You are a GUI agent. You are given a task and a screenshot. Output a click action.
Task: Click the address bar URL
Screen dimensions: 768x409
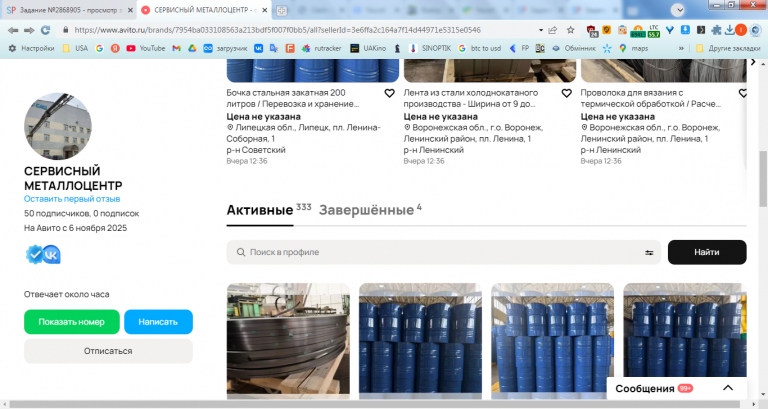277,30
